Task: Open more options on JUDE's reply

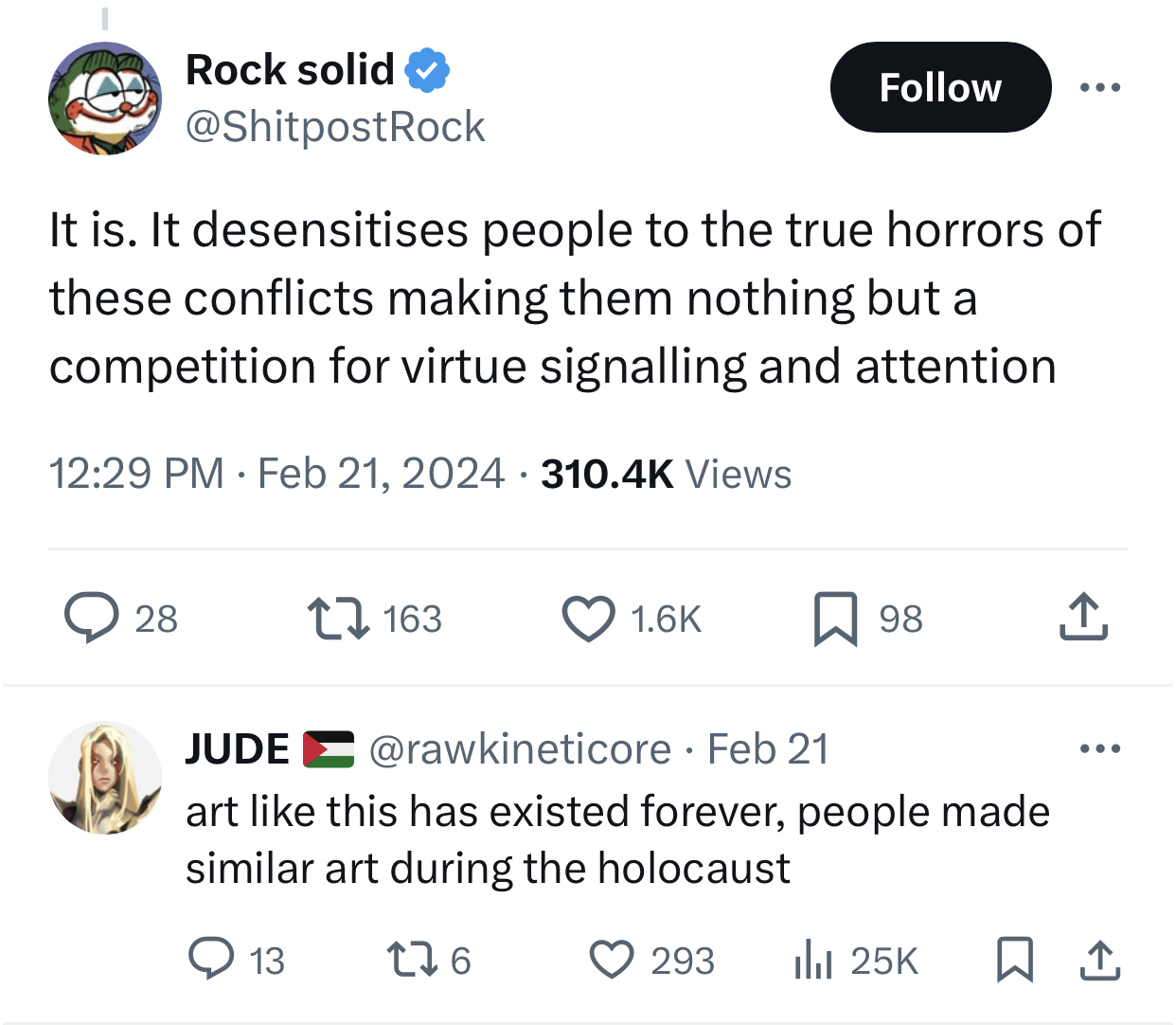Action: pyautogui.click(x=1100, y=749)
